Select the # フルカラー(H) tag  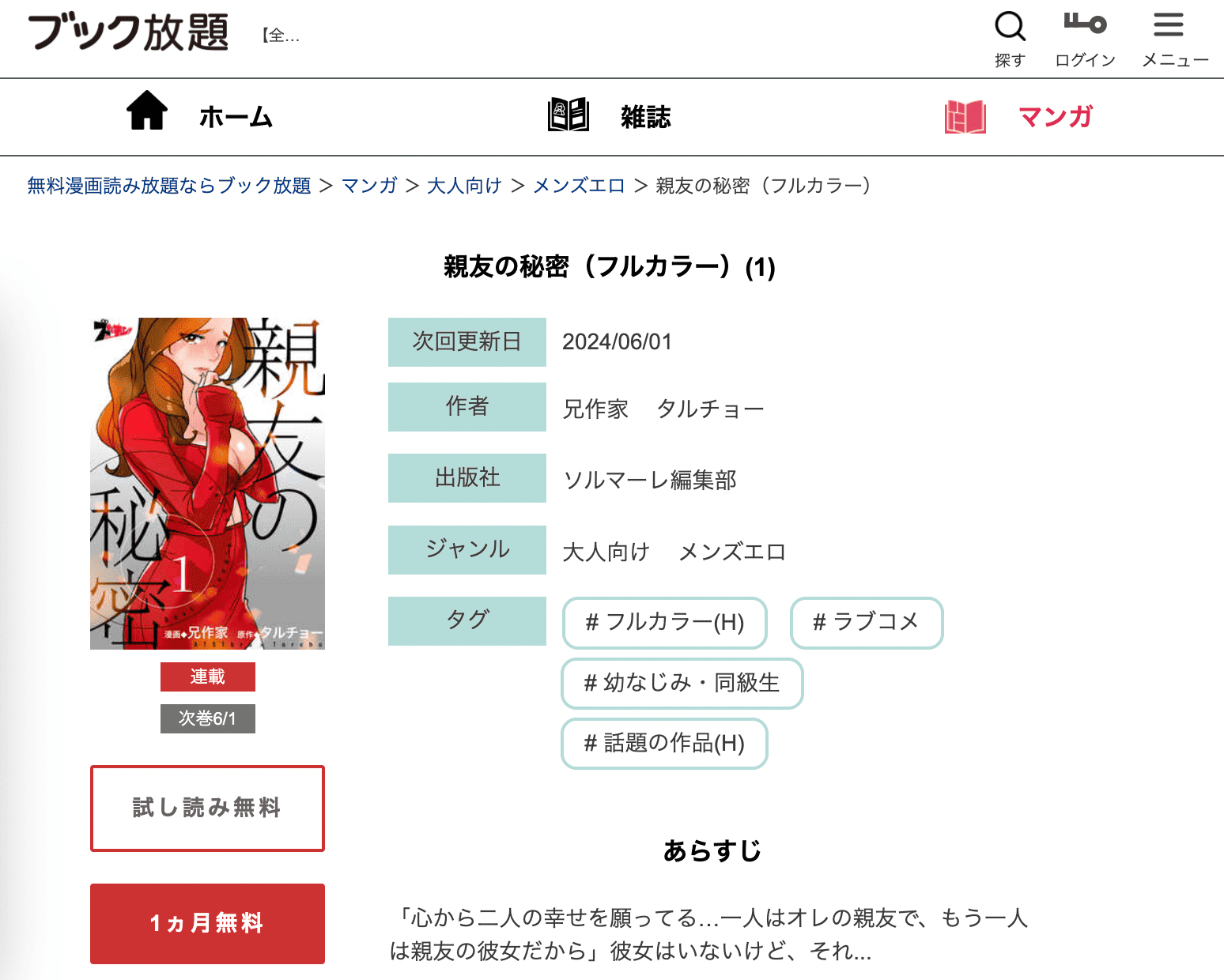(x=664, y=623)
